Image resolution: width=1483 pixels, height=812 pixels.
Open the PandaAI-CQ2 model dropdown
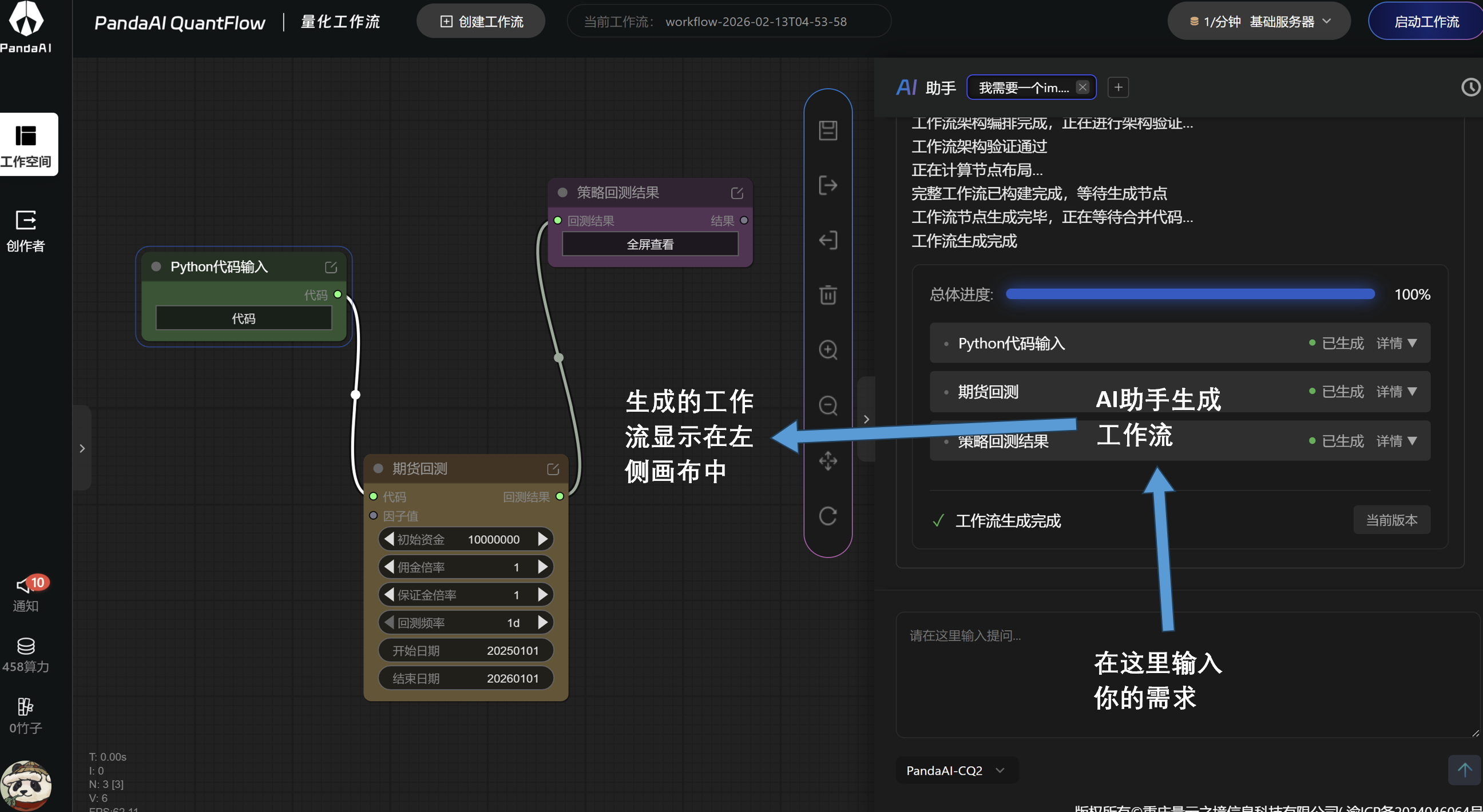(956, 770)
